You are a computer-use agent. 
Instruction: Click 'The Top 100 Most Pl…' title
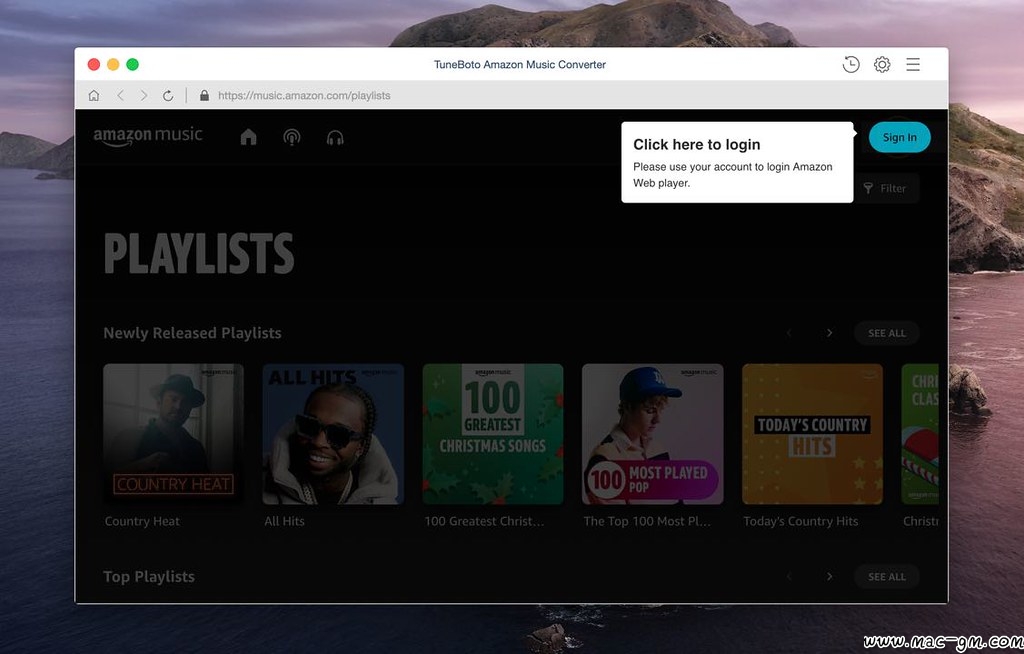pyautogui.click(x=647, y=521)
